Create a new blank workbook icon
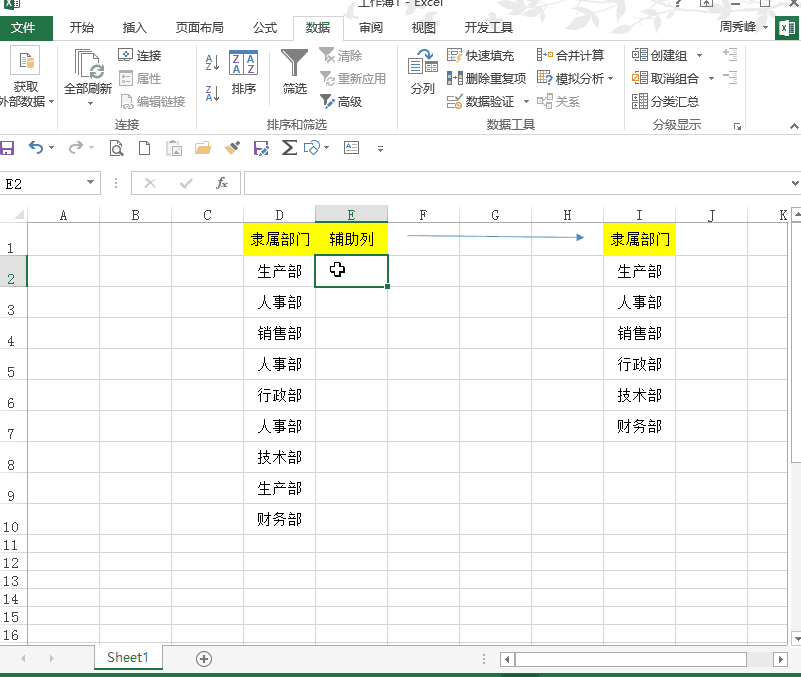Viewport: 801px width, 677px height. (x=145, y=148)
